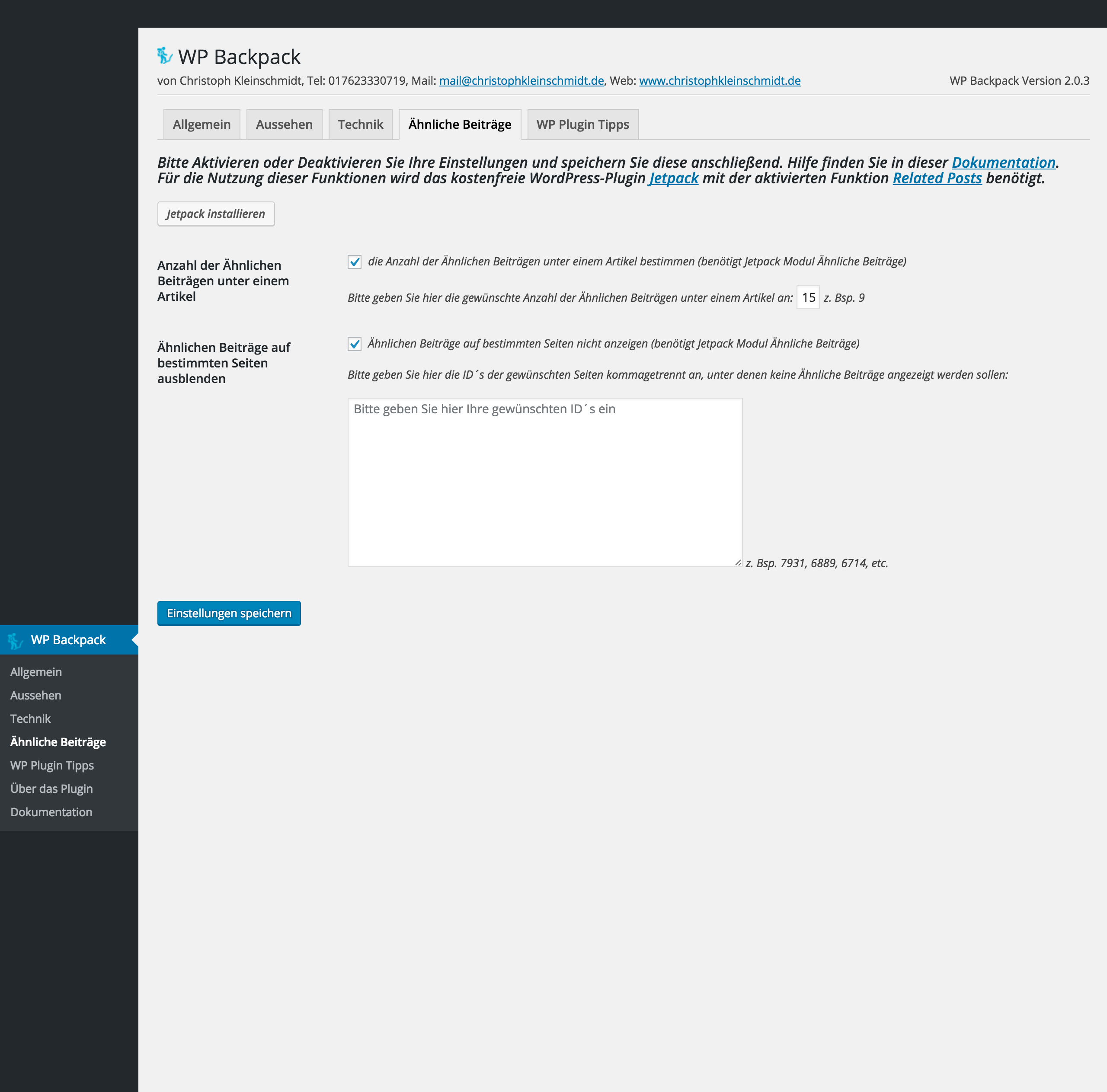Click the 'z. Bsp. 7931, 6889, 6714, etc.' hint

[x=816, y=563]
